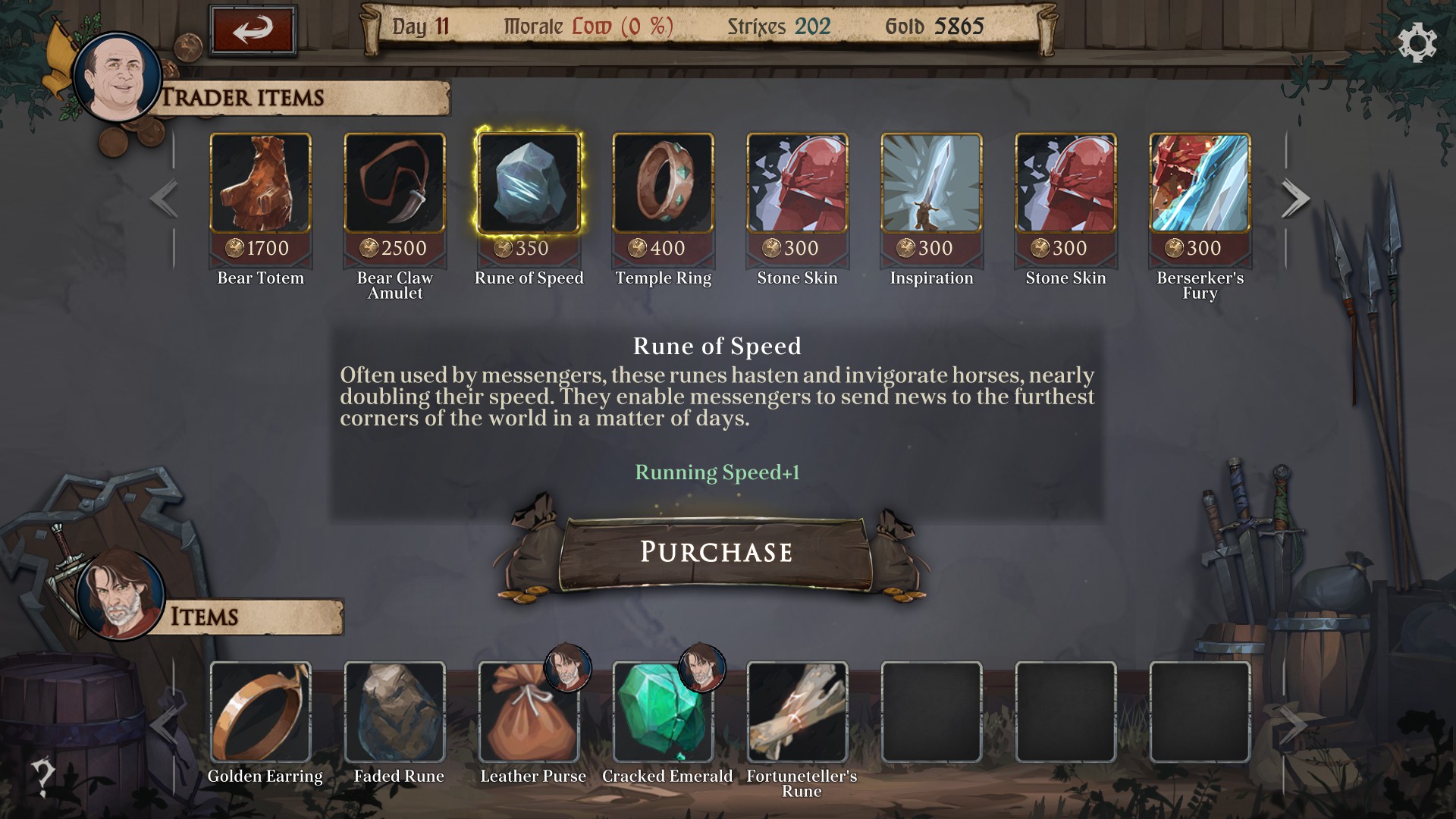Show previous page of trader items

point(165,199)
